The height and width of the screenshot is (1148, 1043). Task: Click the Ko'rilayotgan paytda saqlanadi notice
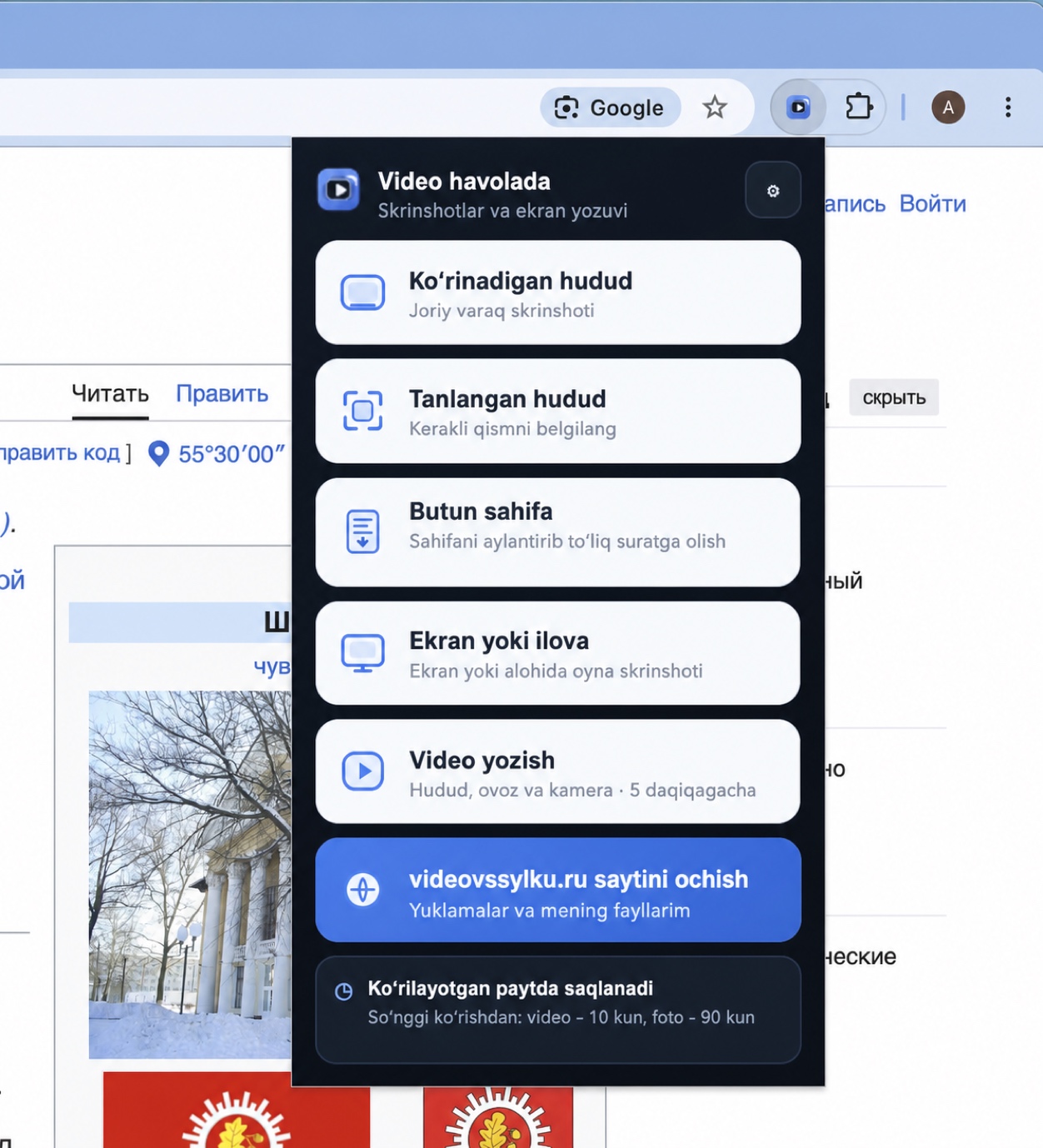tap(558, 1010)
